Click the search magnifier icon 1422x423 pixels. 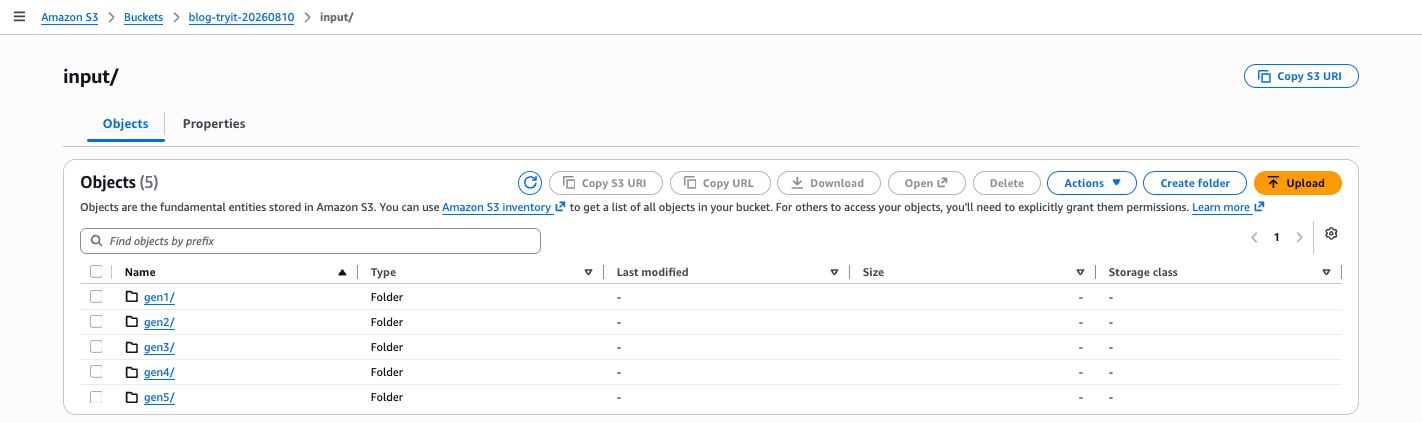point(97,241)
